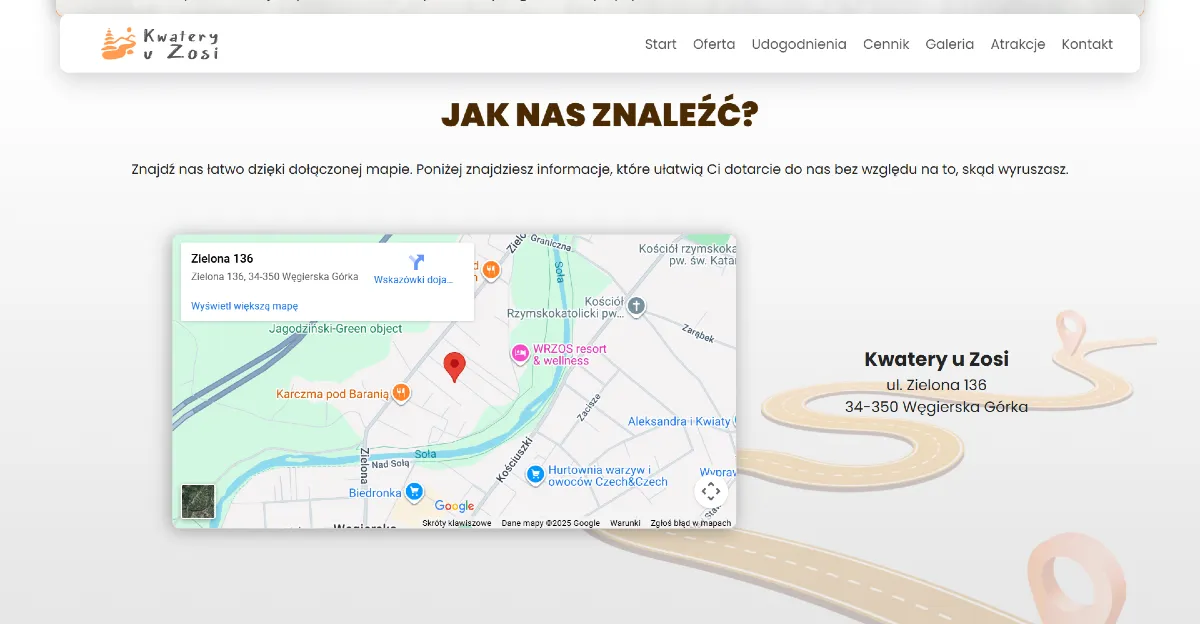Open the WRZOS resort & wellness pink icon
Screen dimensions: 1200x624
tap(520, 353)
